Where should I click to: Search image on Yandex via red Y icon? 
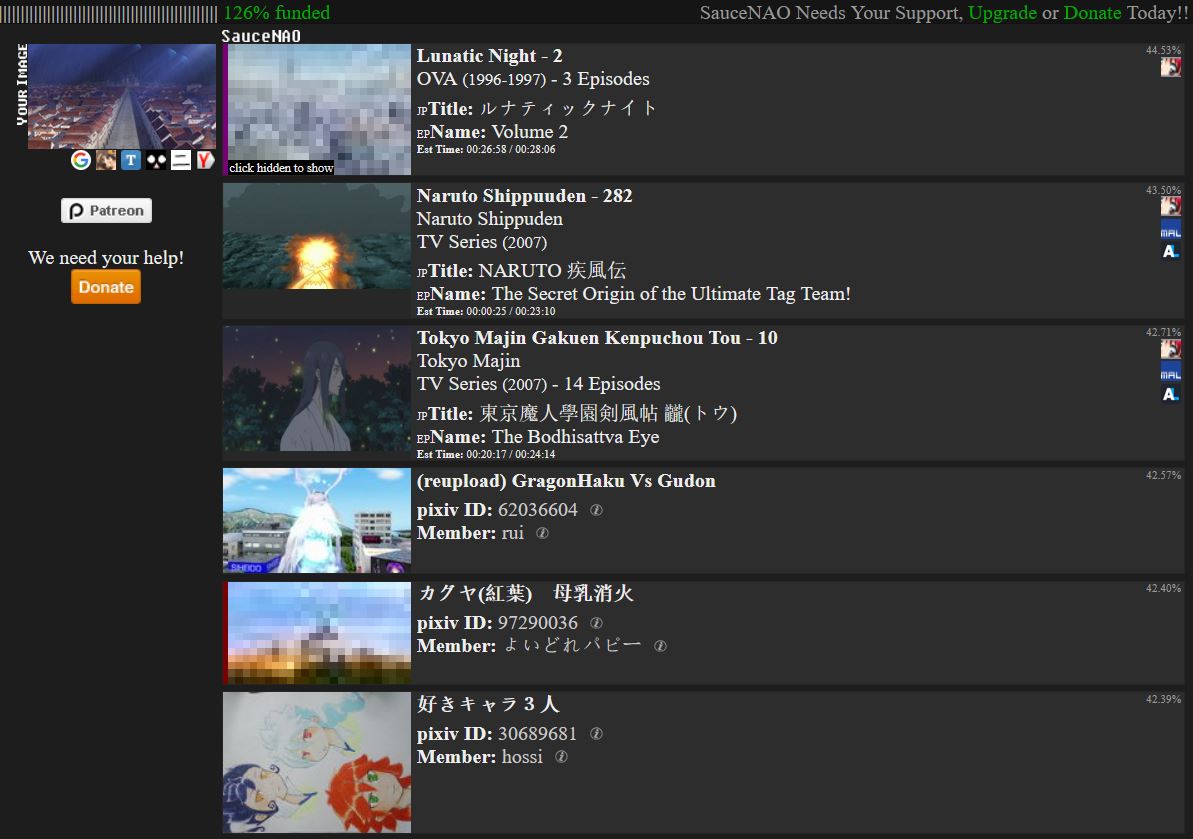pos(205,160)
